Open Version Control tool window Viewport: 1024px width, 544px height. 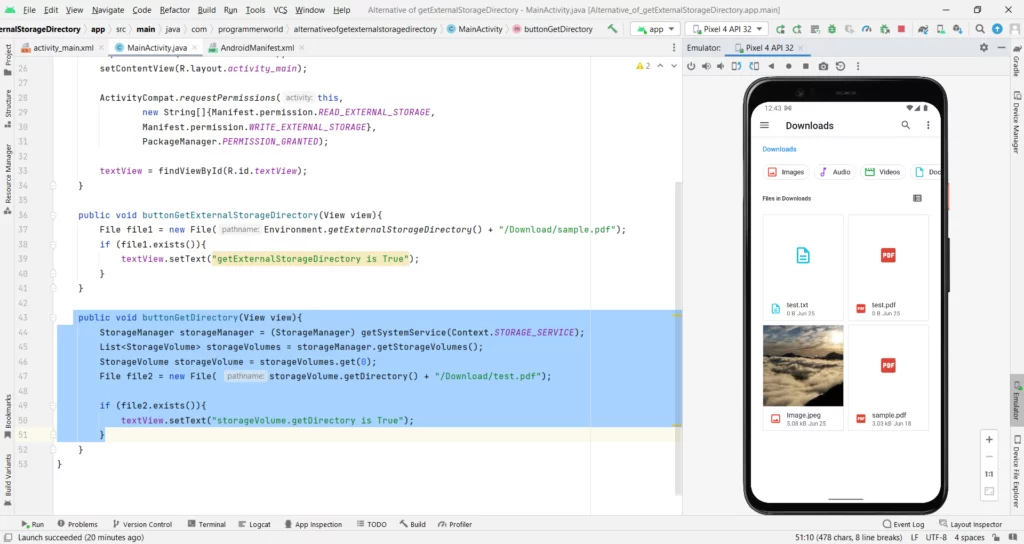coord(142,524)
